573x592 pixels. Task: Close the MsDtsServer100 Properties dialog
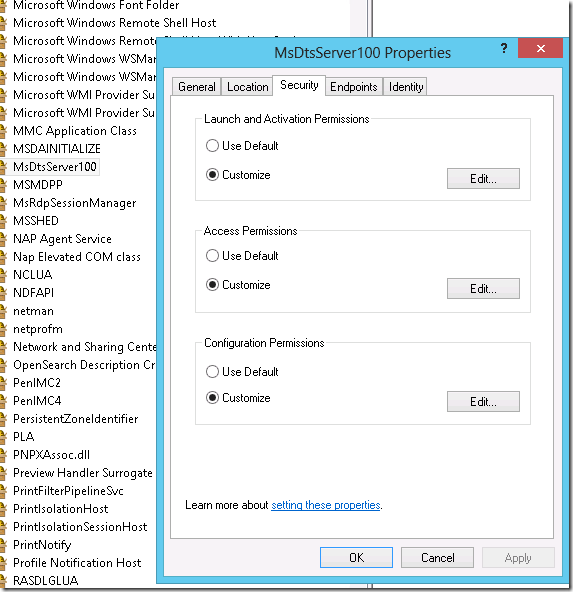tap(541, 48)
